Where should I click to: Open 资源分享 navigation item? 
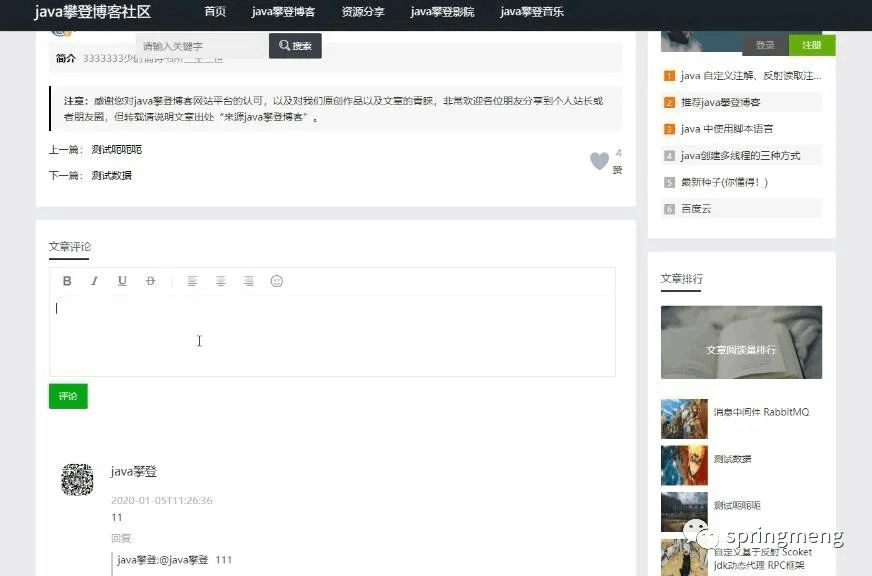363,12
